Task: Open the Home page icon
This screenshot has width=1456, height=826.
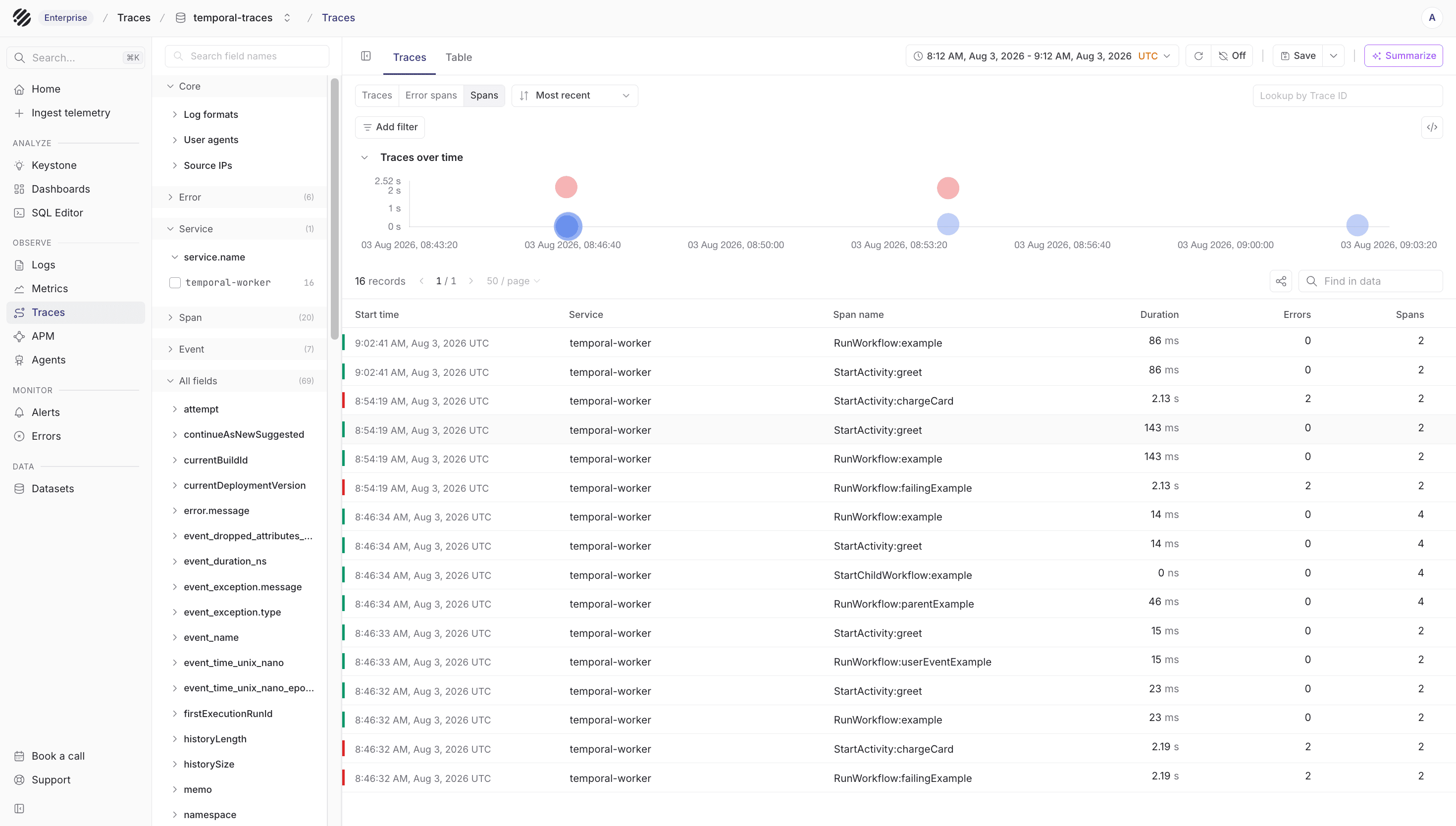Action: coord(19,89)
